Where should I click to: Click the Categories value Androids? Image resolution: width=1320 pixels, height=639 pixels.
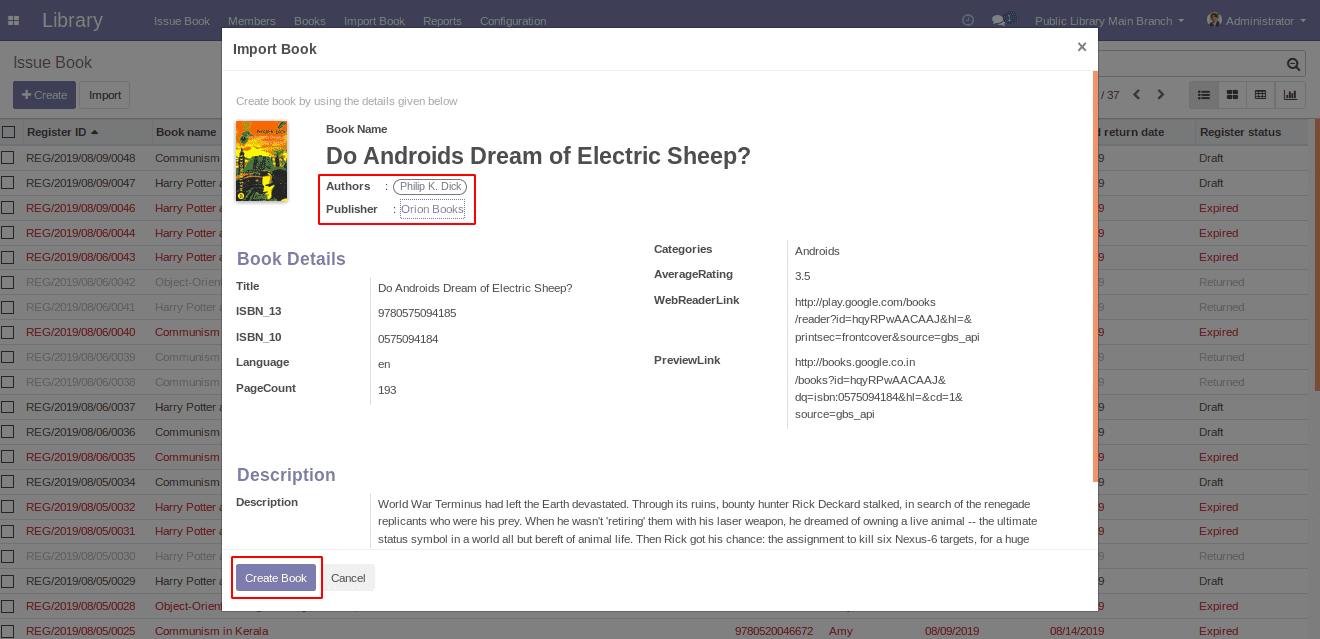tap(817, 251)
